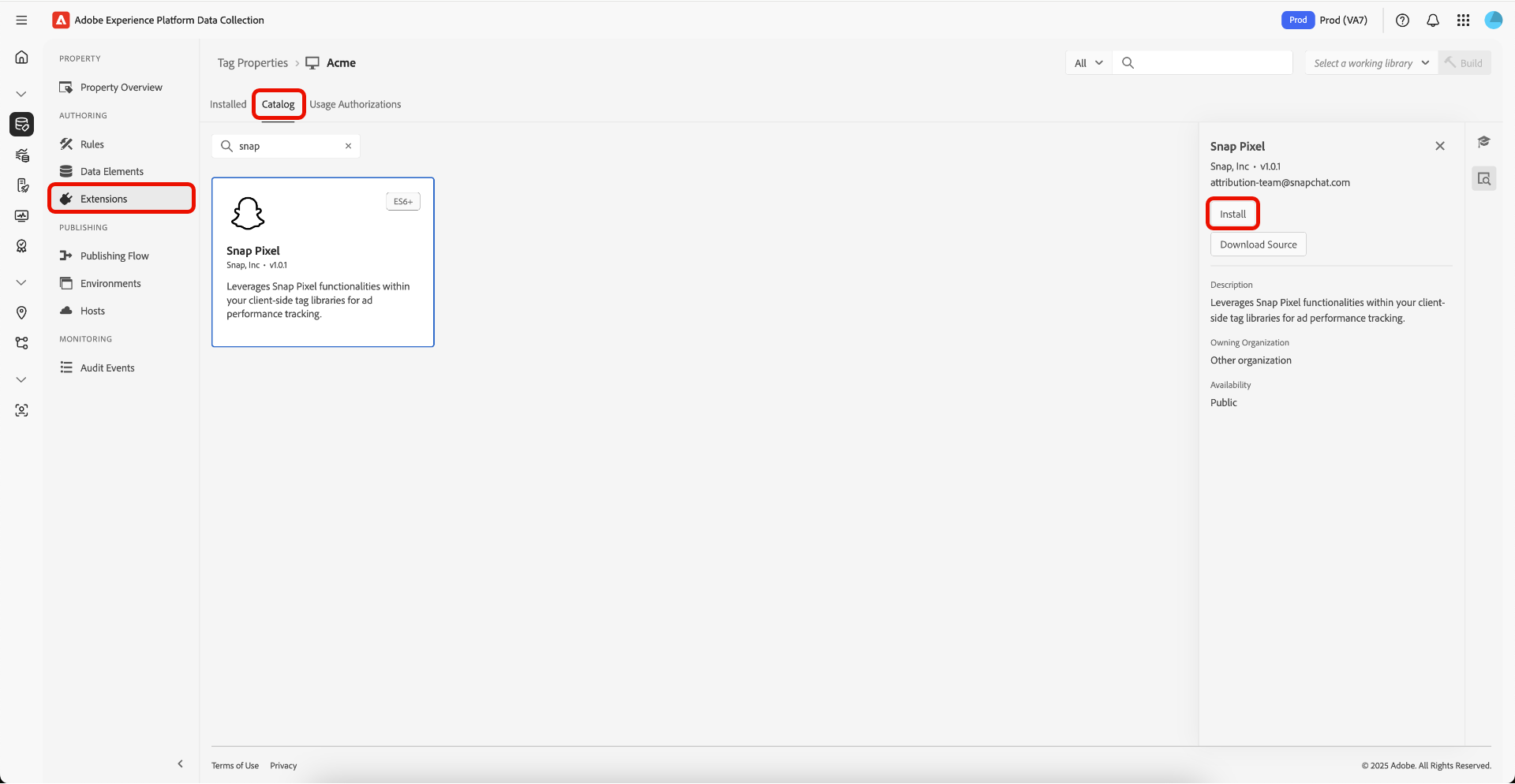The height and width of the screenshot is (784, 1515).
Task: Open the Select a working library dropdown
Action: [x=1371, y=63]
